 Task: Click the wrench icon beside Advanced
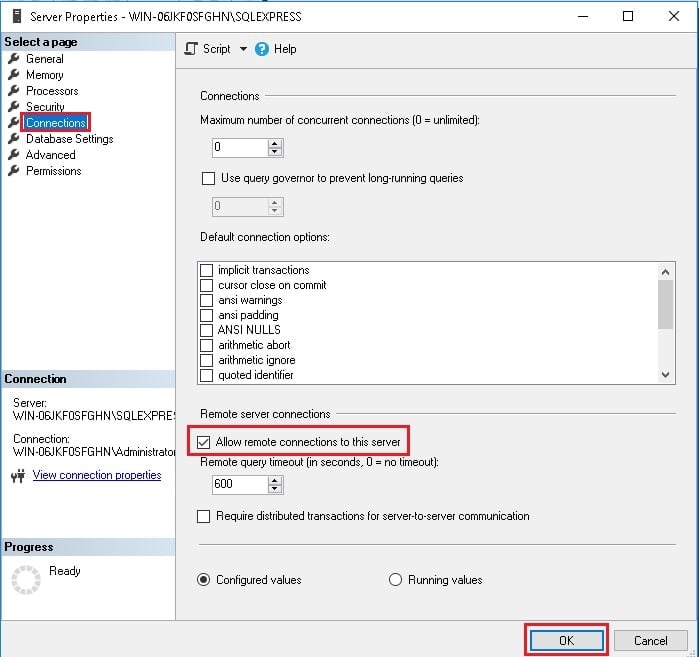tap(14, 155)
